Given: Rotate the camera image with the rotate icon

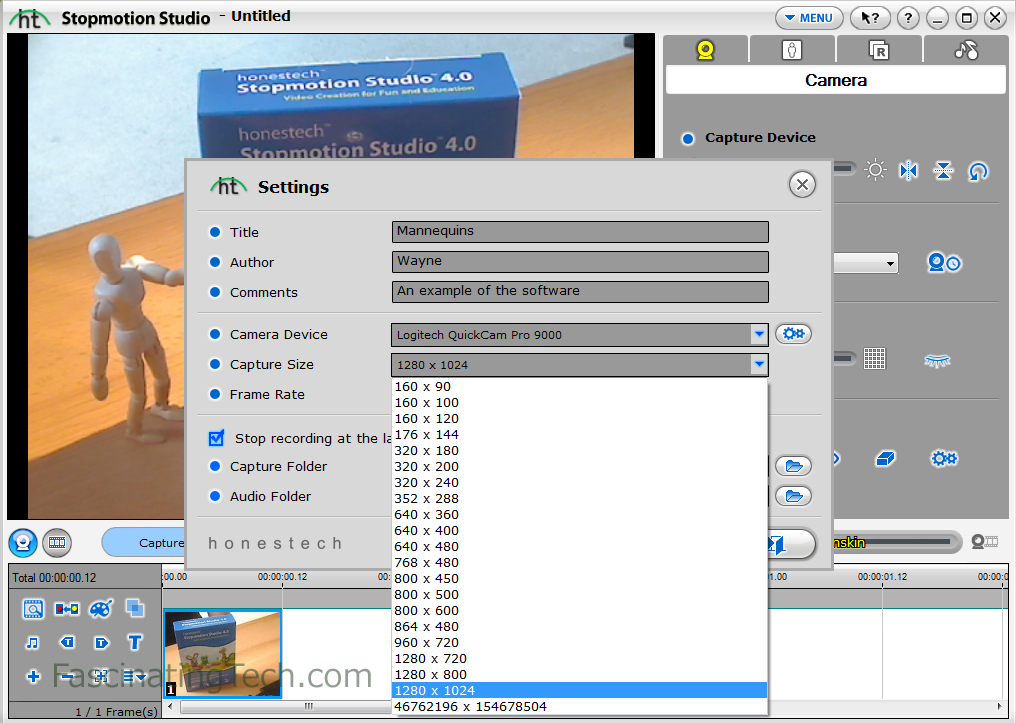Looking at the screenshot, I should pyautogui.click(x=978, y=171).
